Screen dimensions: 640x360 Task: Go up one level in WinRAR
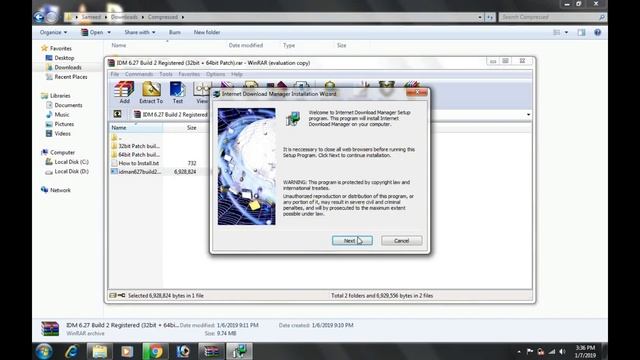point(118,114)
